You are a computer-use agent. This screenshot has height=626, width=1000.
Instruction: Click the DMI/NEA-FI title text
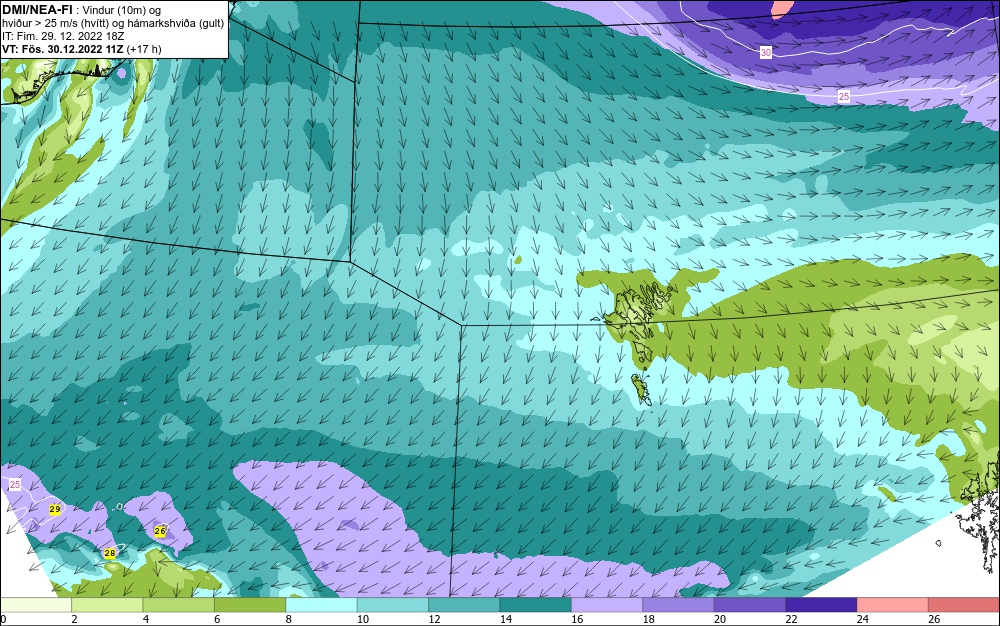pos(36,10)
